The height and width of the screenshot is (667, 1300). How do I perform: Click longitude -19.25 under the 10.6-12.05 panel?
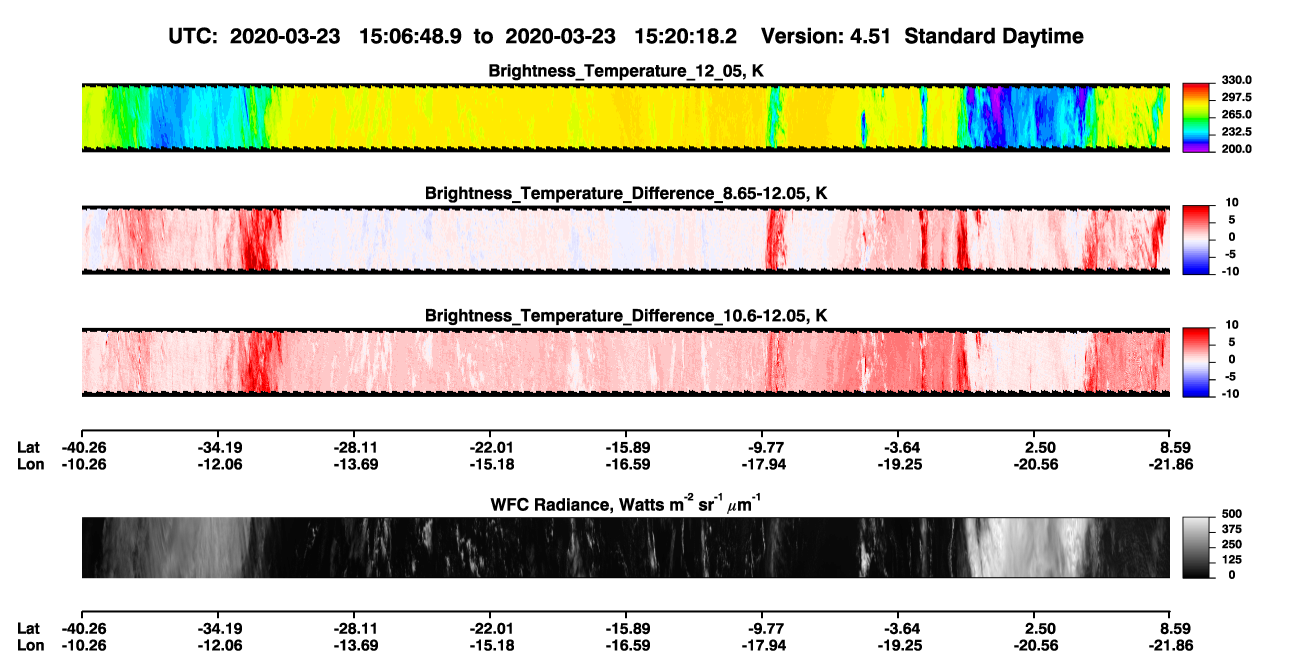[898, 464]
